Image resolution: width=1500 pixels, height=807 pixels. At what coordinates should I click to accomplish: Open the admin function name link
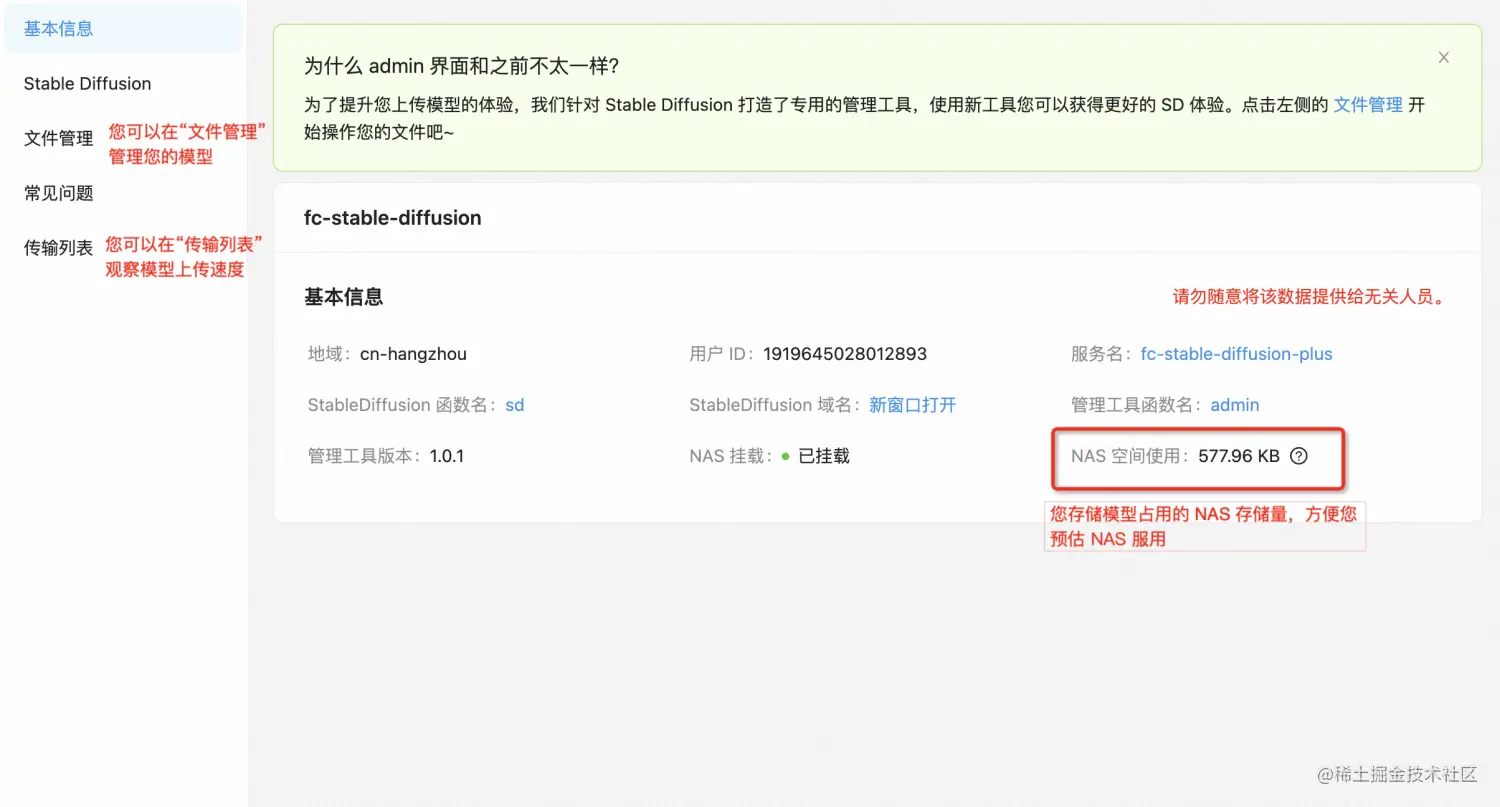(1235, 405)
